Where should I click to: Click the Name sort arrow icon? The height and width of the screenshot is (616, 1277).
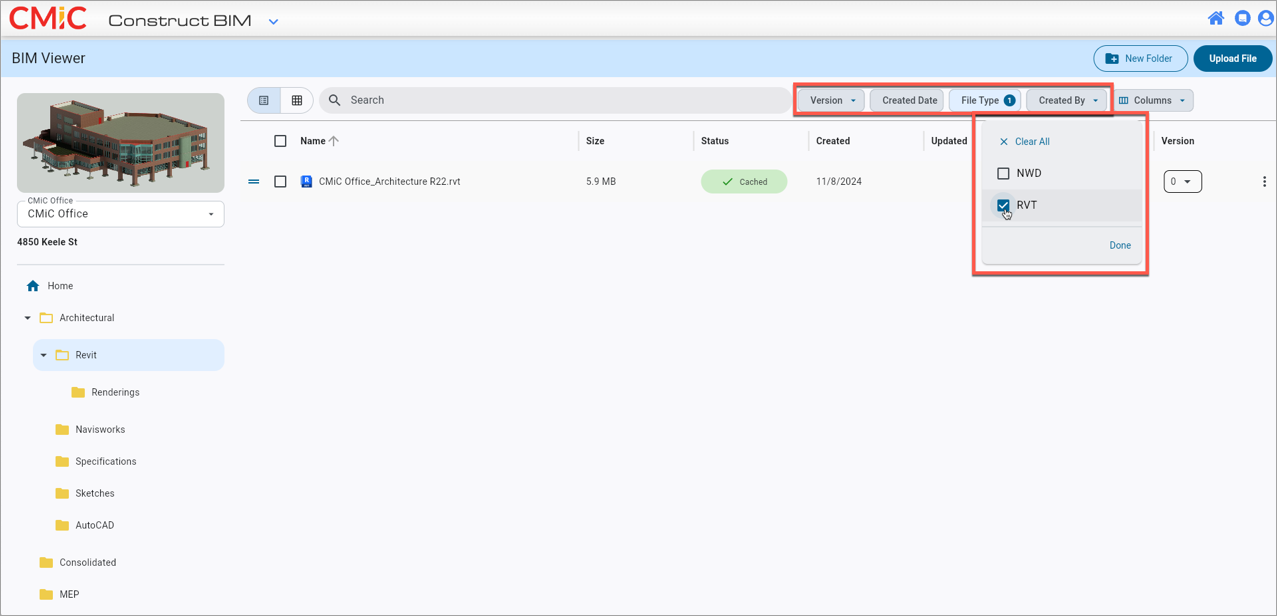click(x=334, y=141)
